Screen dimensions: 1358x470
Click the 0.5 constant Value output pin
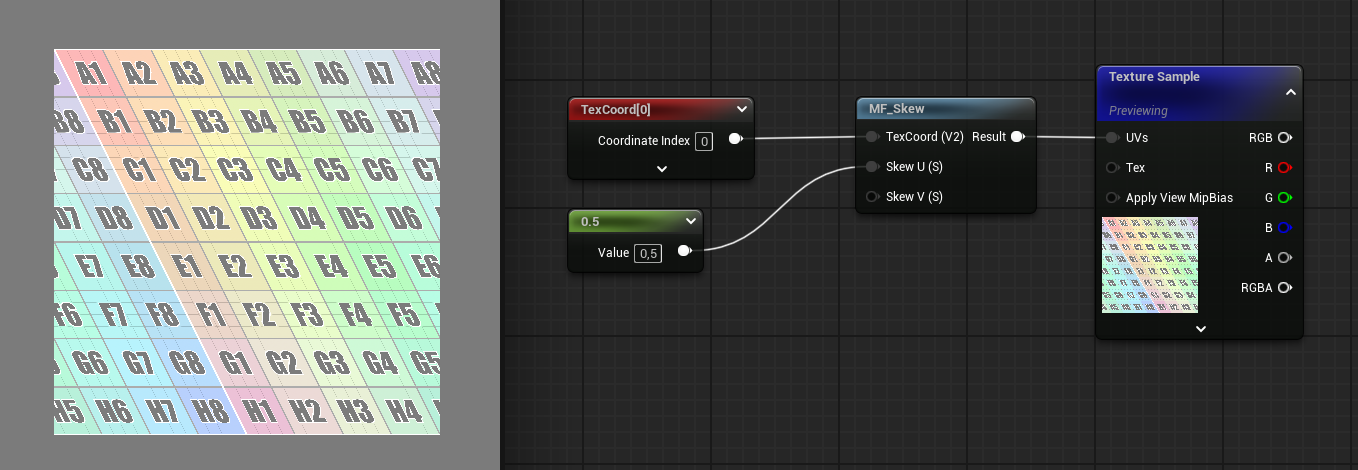point(684,252)
